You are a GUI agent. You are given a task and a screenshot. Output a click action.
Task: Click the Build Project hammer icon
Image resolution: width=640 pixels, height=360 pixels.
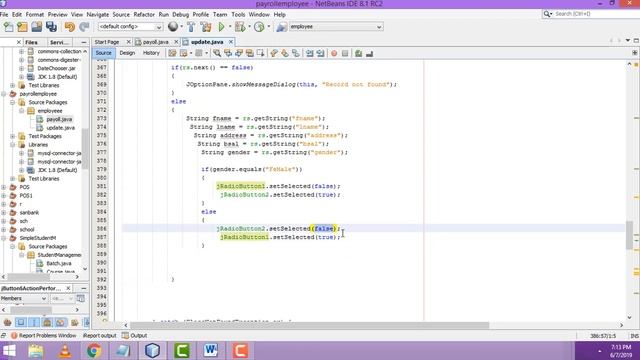coord(191,27)
